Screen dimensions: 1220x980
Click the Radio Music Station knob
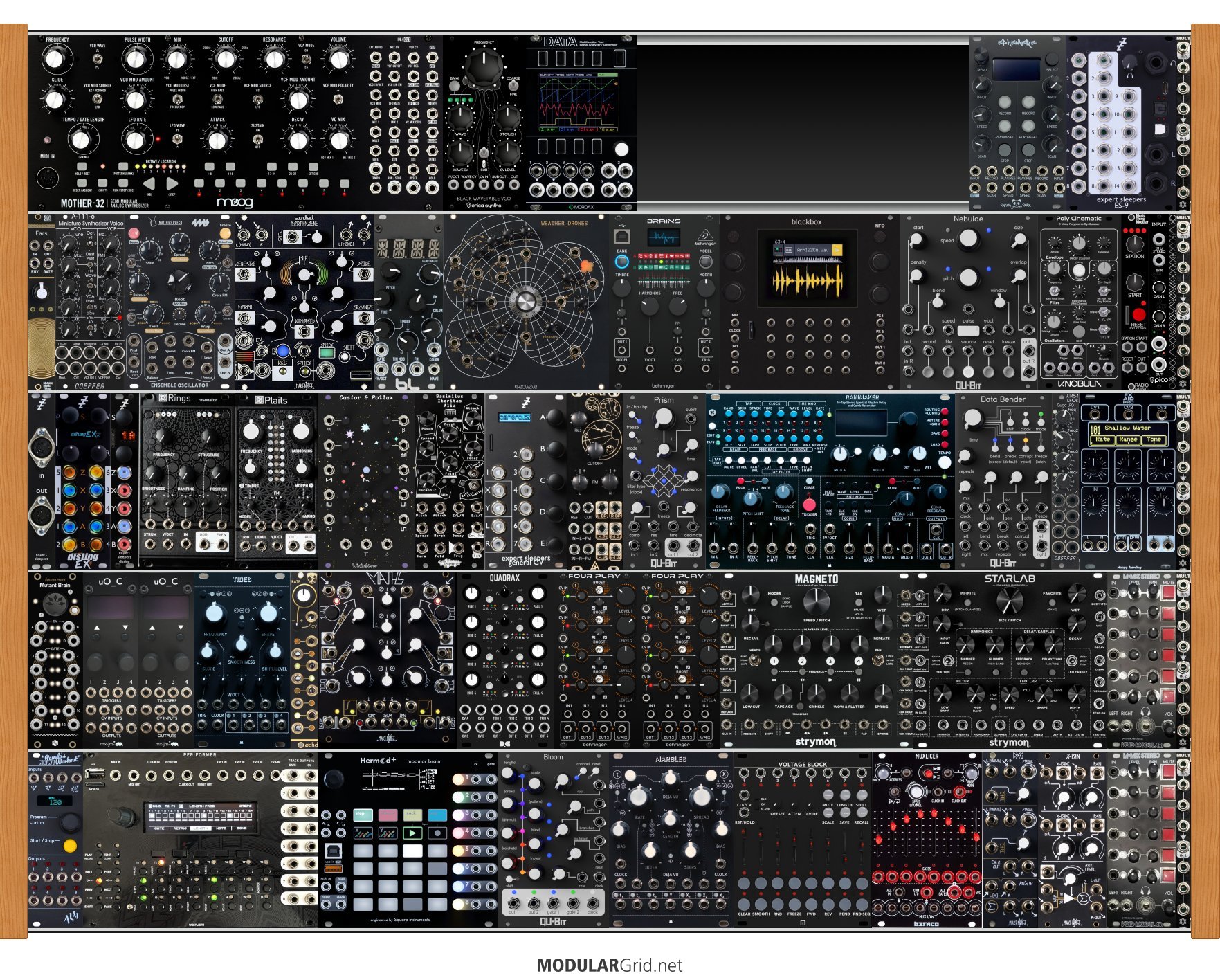[1135, 243]
